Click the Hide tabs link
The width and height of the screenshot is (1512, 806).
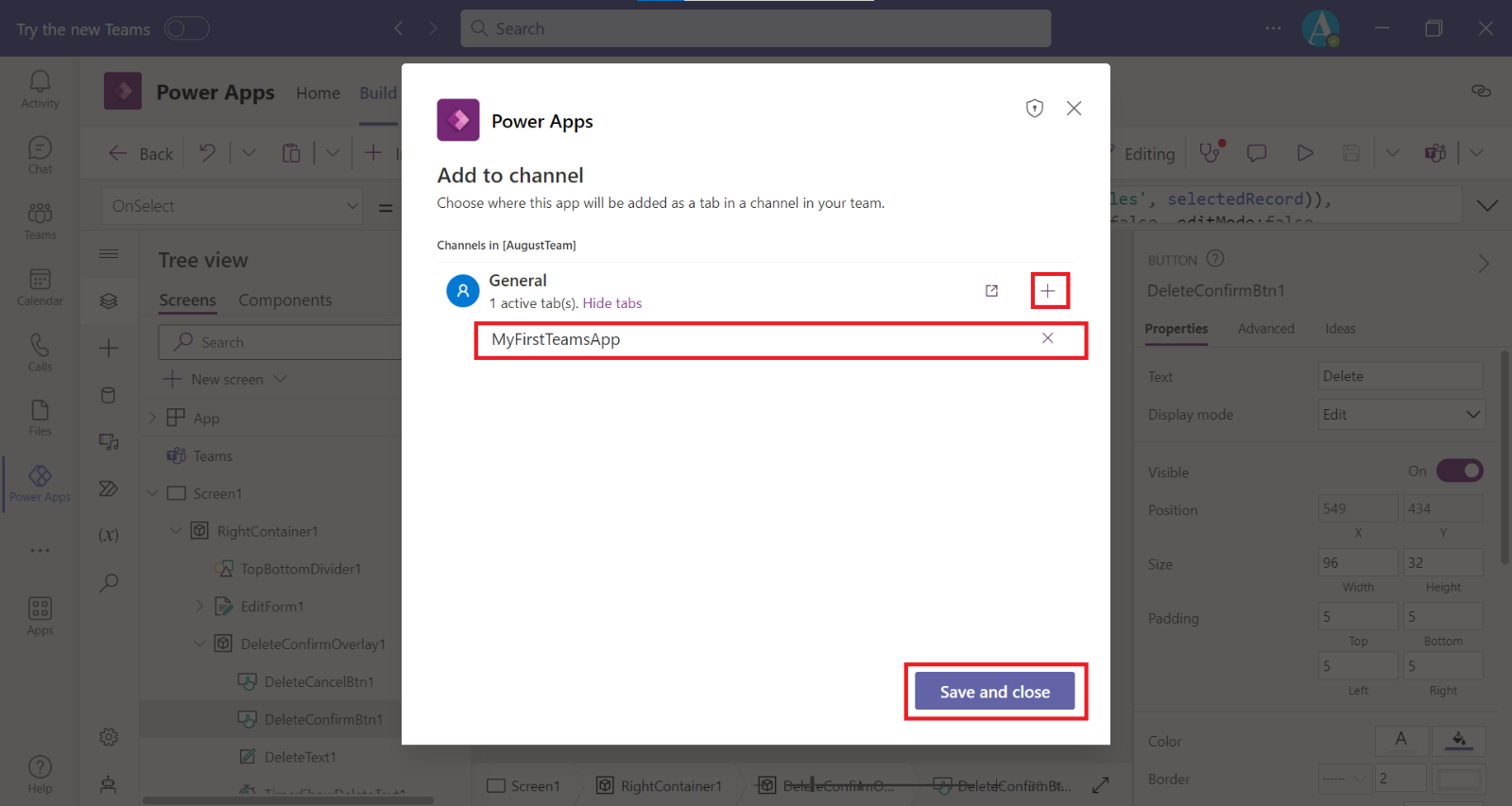[x=611, y=303]
